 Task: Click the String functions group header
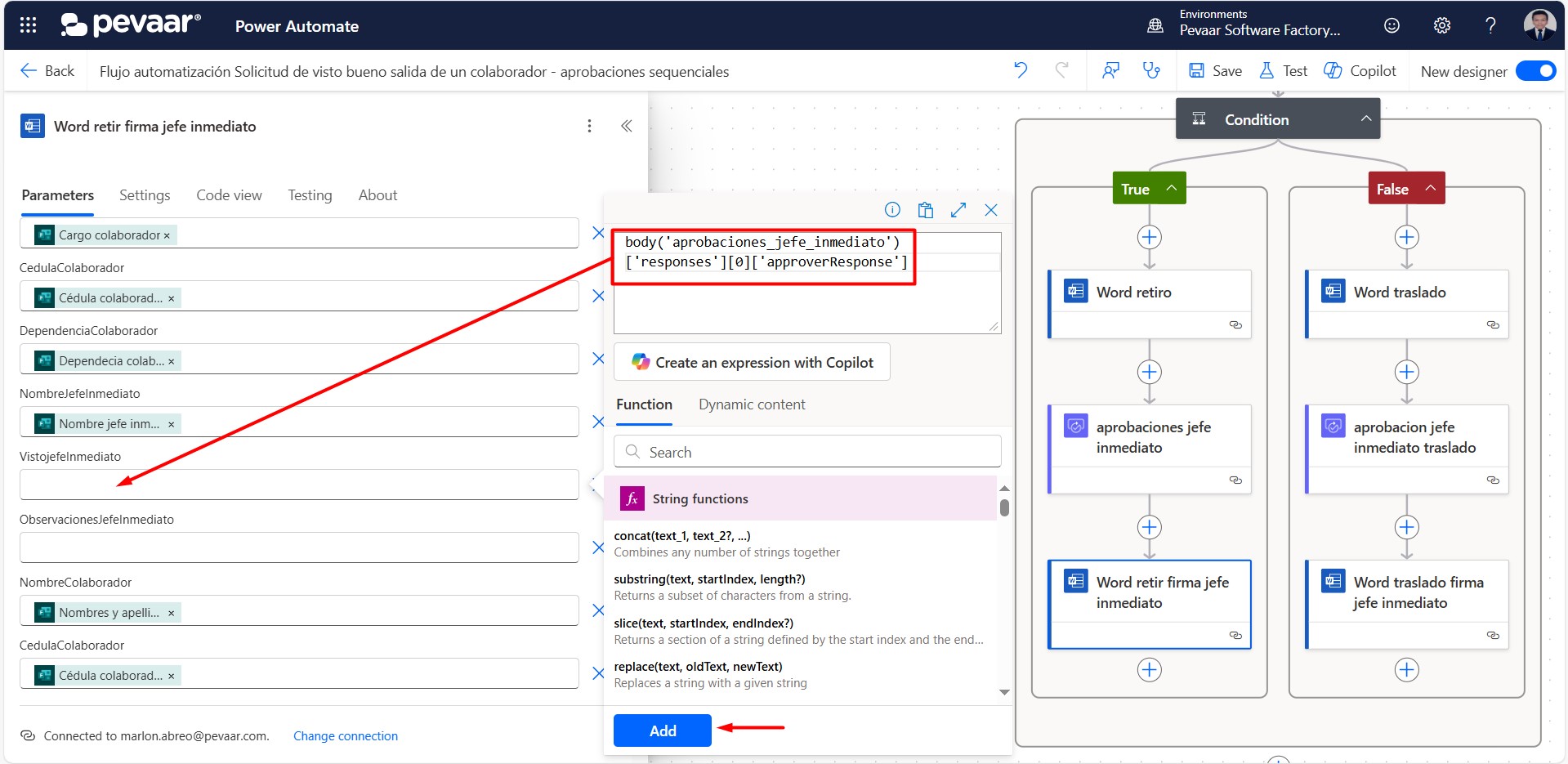pyautogui.click(x=801, y=498)
